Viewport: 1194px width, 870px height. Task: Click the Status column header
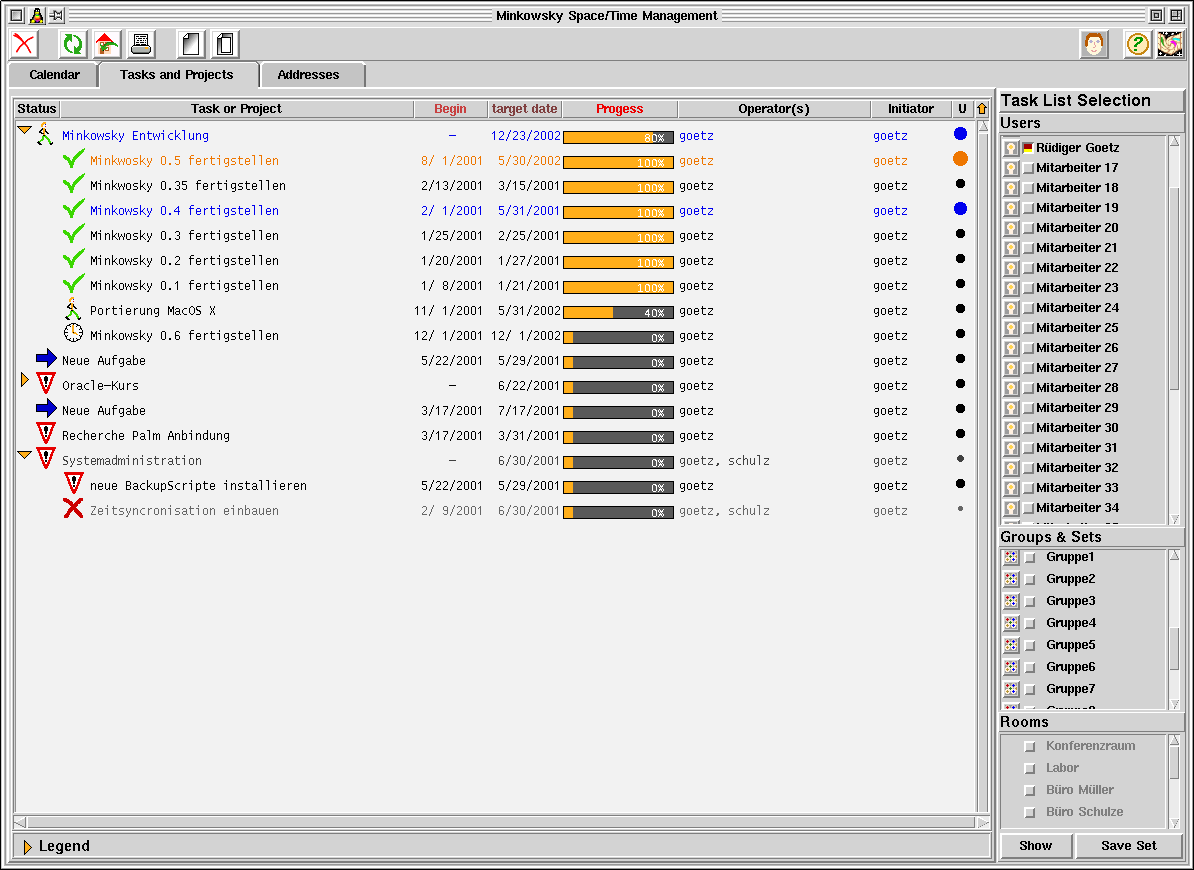(37, 109)
